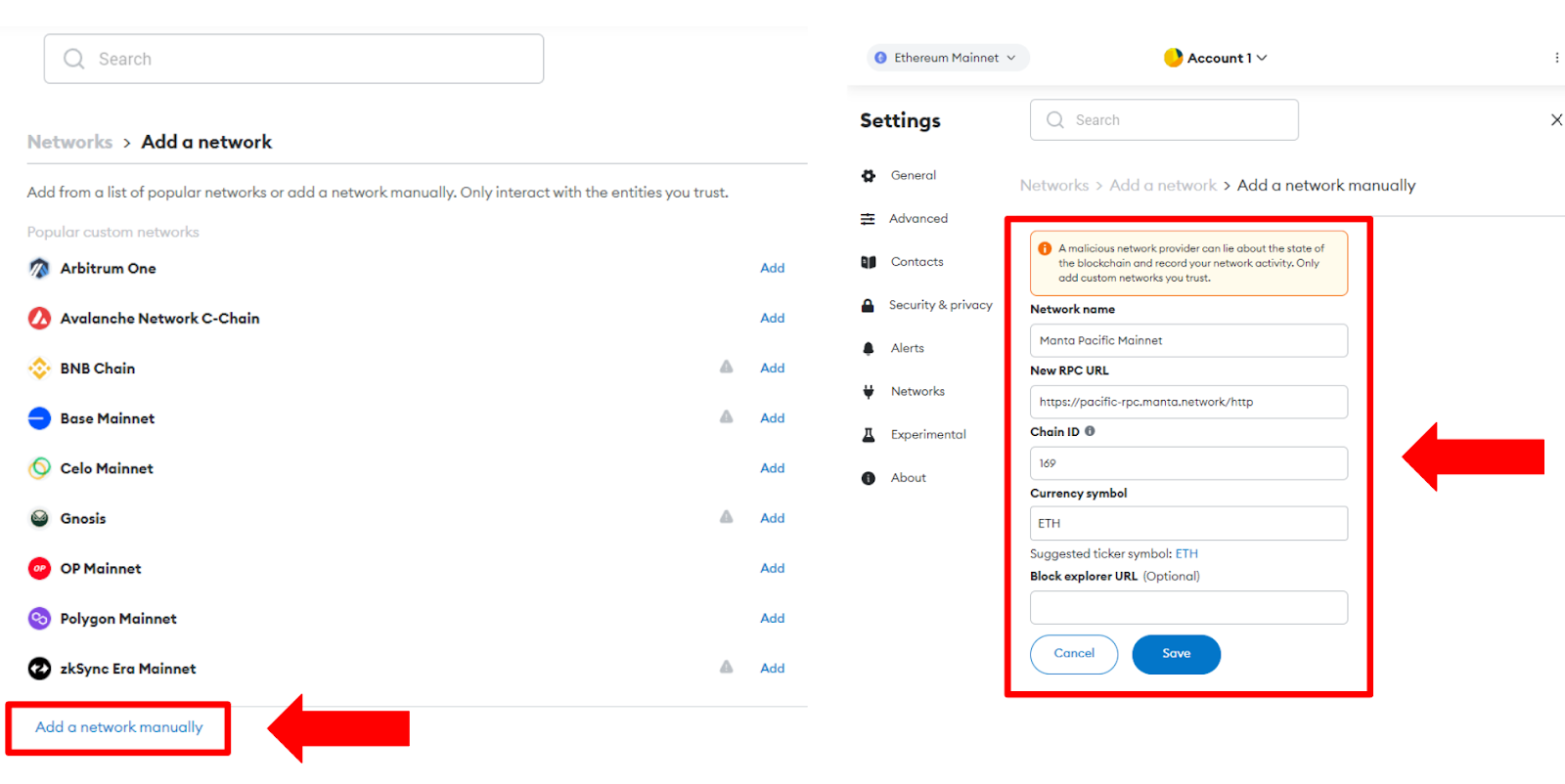Click the magnifier icon in the Settings search
This screenshot has width=1565, height=784.
click(x=1055, y=119)
